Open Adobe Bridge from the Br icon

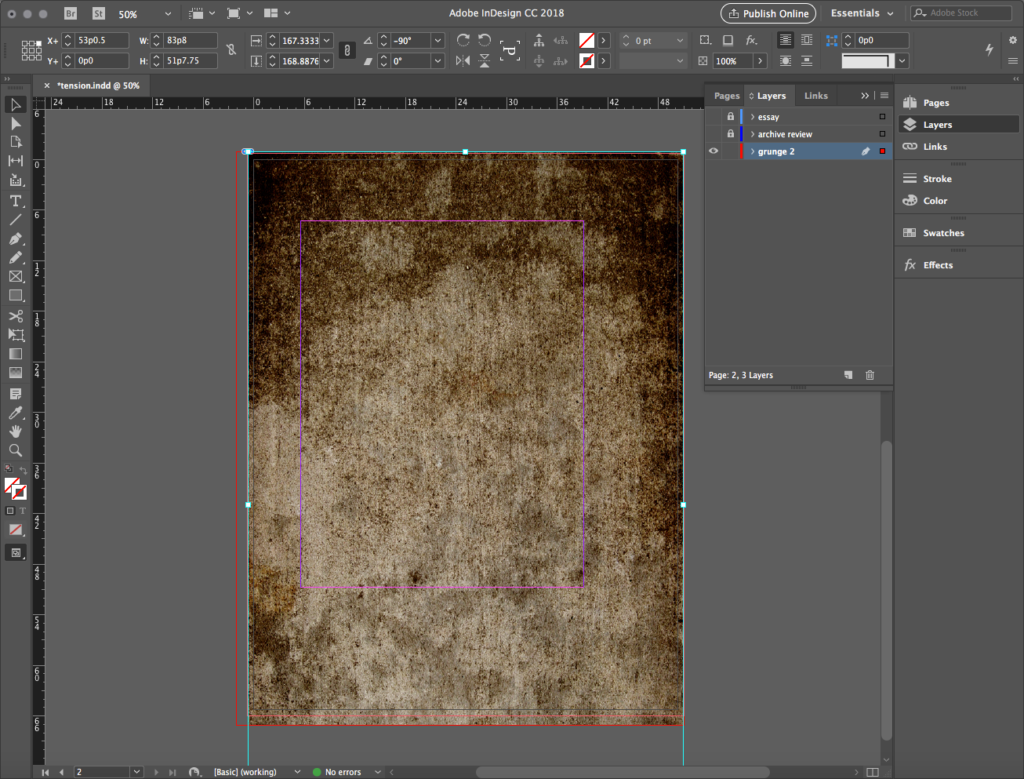point(71,14)
